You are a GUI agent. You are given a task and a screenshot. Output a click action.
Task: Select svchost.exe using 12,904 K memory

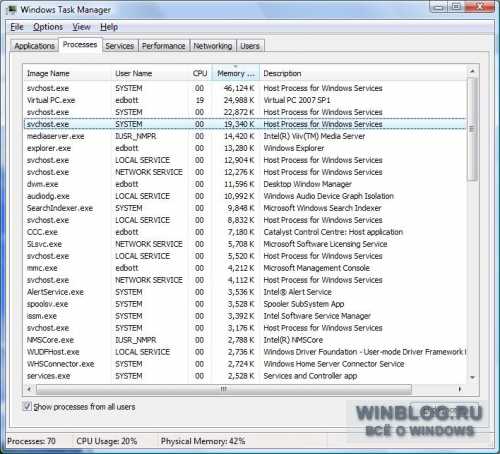pos(245,160)
